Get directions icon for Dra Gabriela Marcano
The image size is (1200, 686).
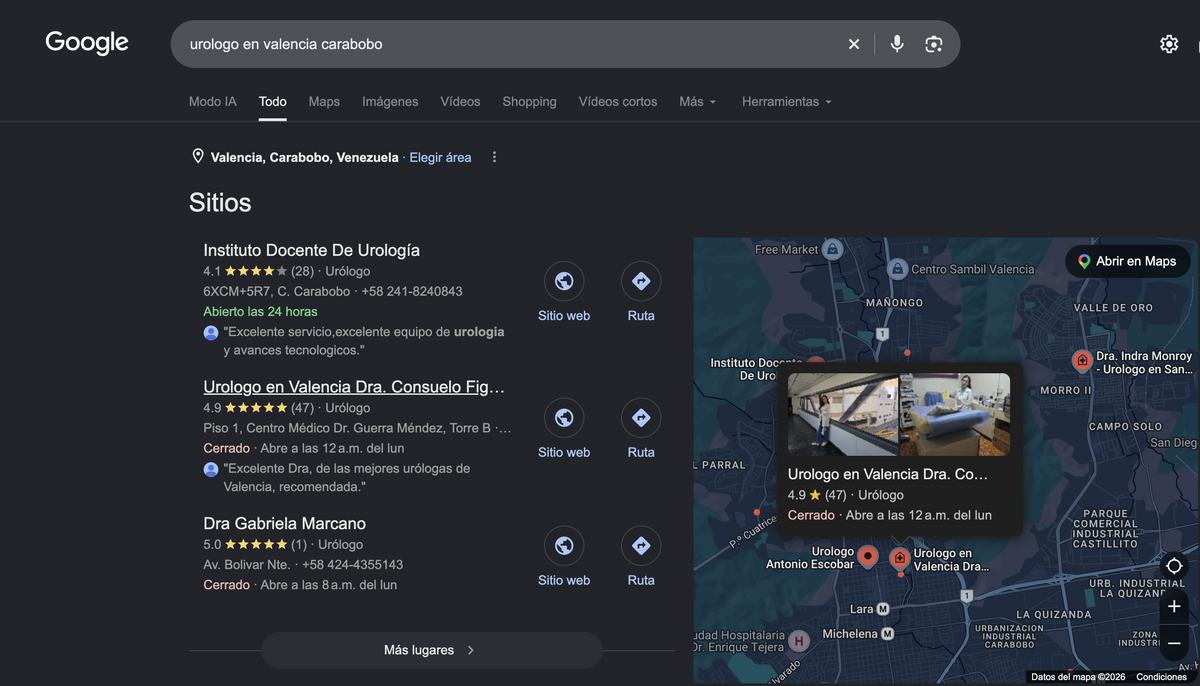point(641,546)
